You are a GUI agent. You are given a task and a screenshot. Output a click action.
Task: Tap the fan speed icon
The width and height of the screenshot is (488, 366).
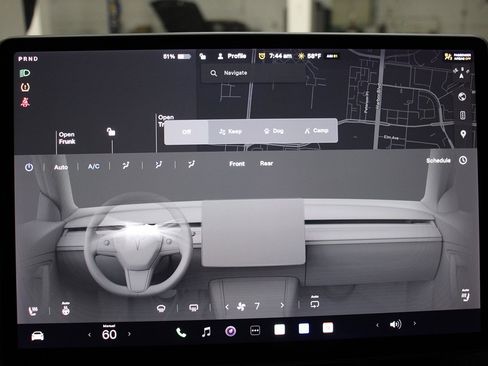pyautogui.click(x=241, y=306)
